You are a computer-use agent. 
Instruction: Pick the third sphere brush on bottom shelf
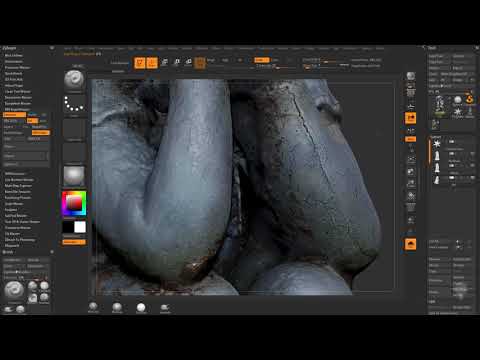pyautogui.click(x=141, y=307)
